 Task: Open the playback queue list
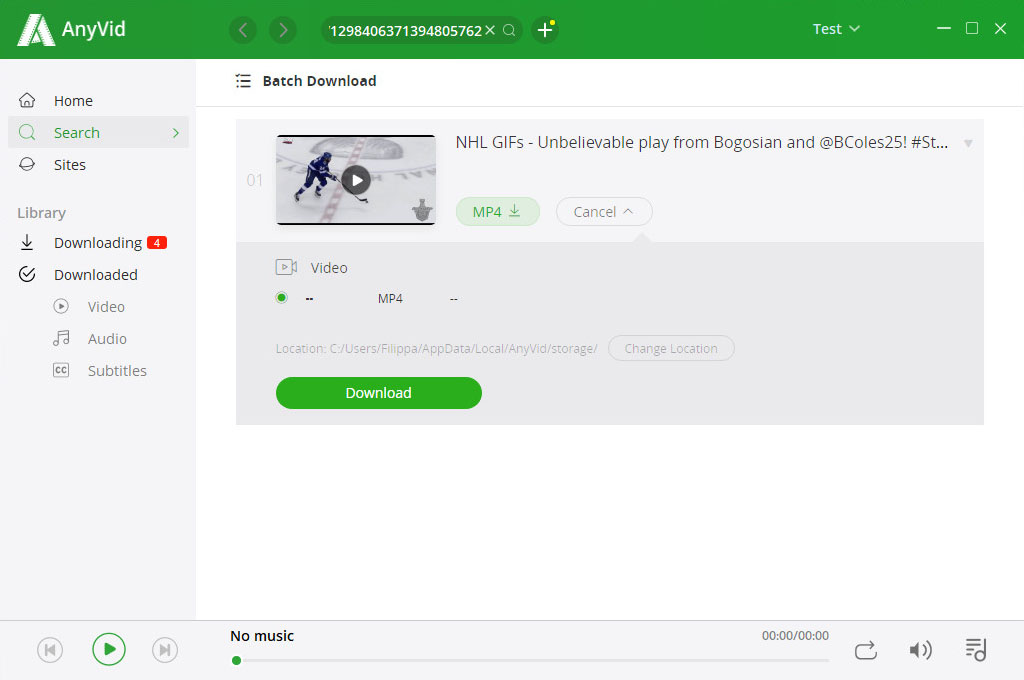[975, 649]
